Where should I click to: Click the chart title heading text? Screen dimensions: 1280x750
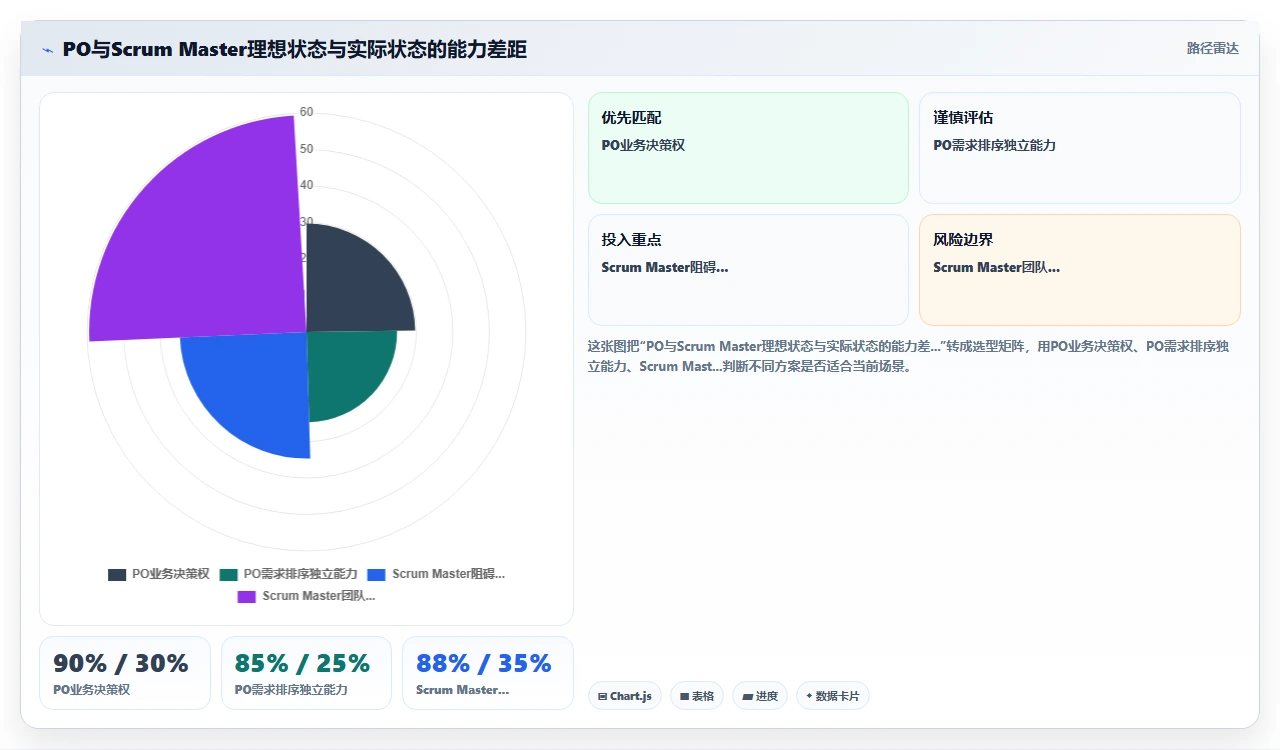pyautogui.click(x=295, y=49)
